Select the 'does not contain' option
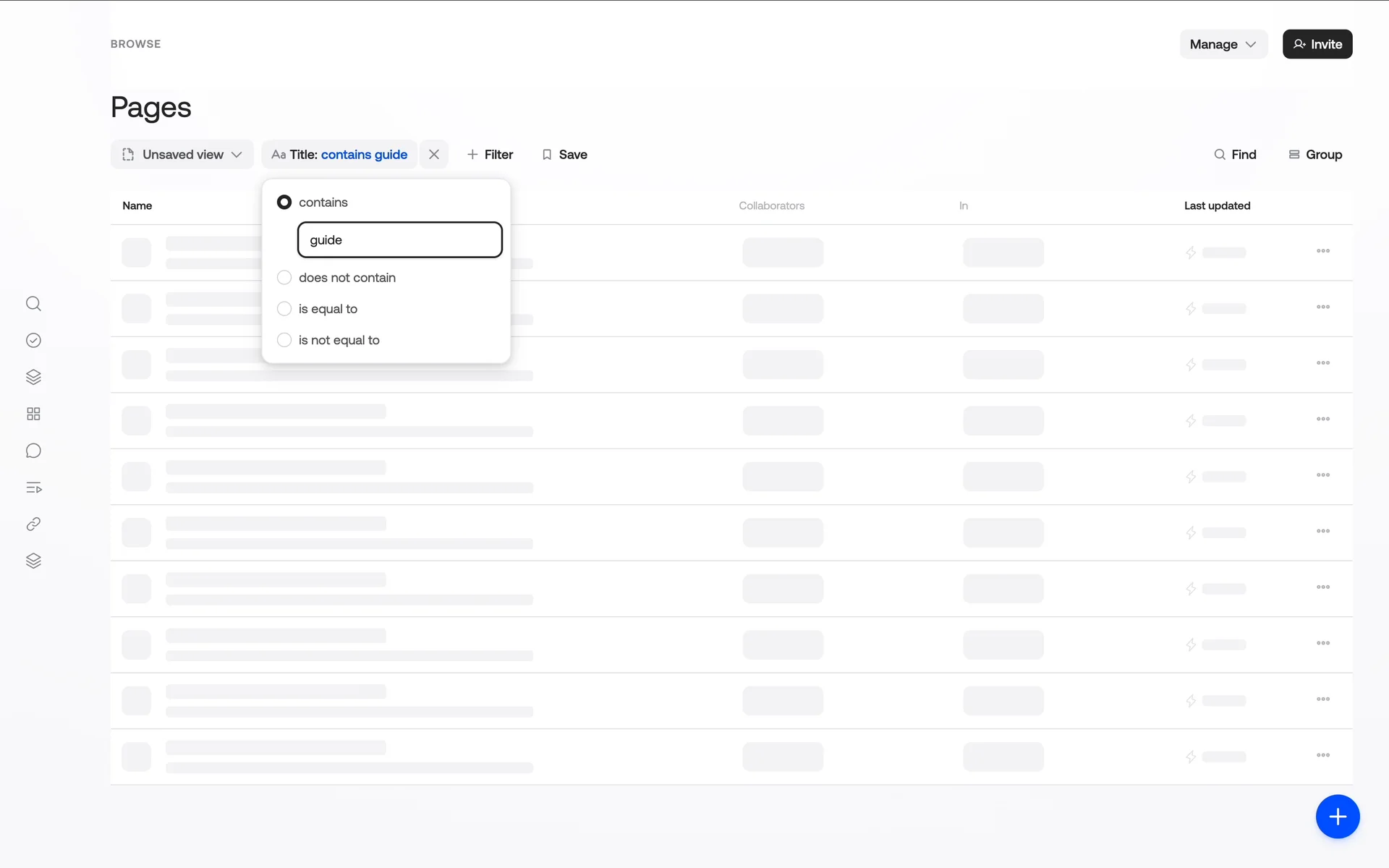Image resolution: width=1389 pixels, height=868 pixels. coord(284,278)
